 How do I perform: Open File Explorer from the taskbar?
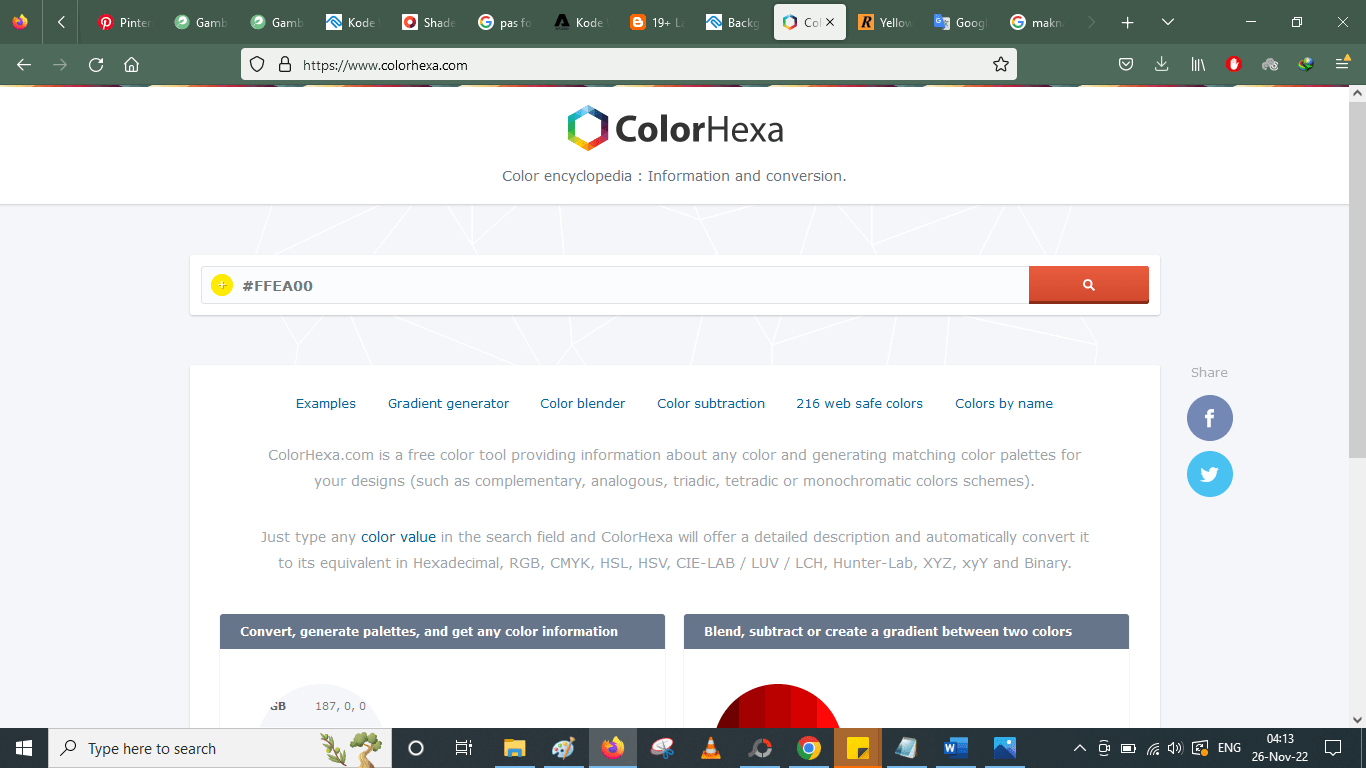514,748
